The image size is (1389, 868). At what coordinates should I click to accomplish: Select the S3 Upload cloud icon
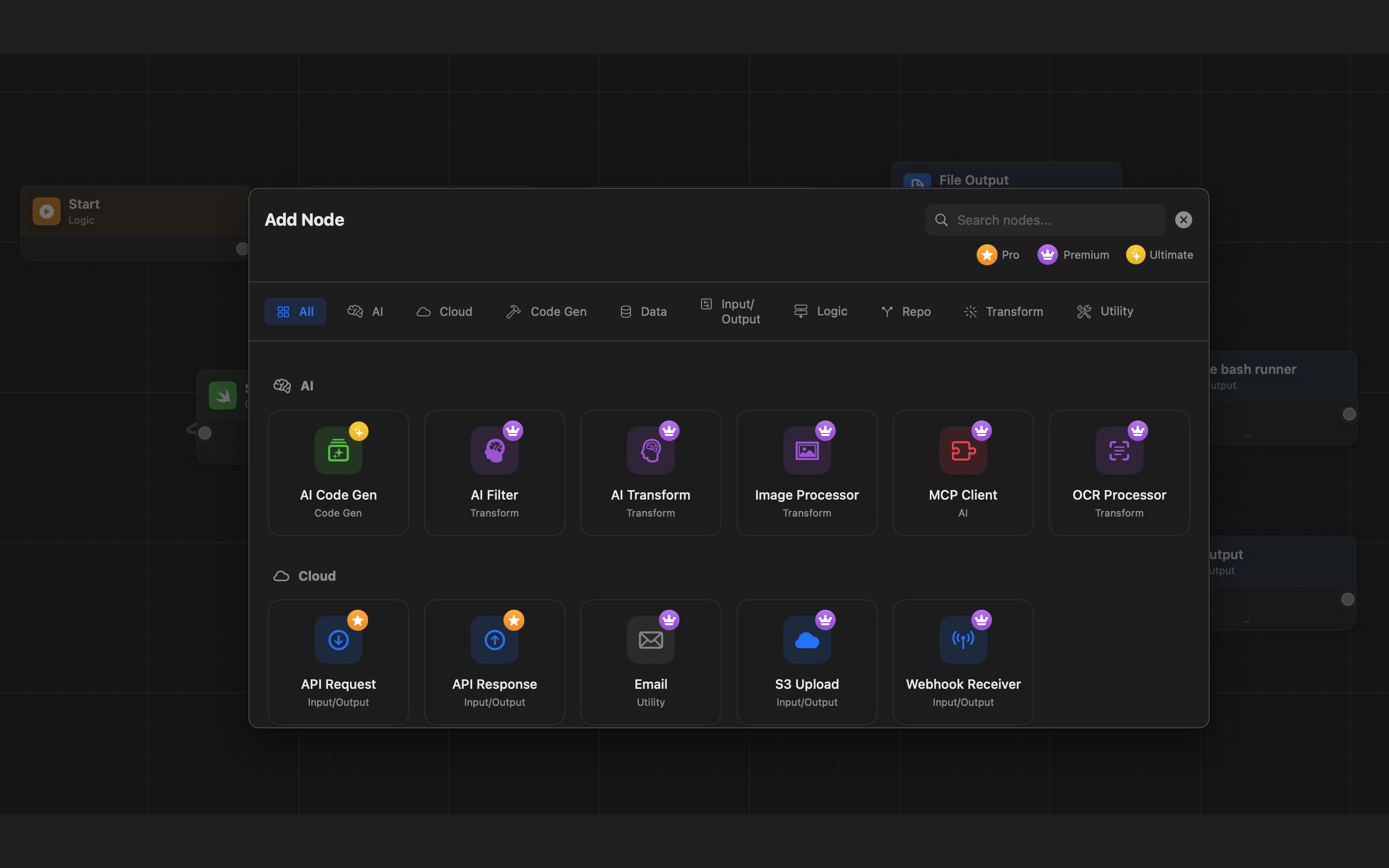pos(806,638)
